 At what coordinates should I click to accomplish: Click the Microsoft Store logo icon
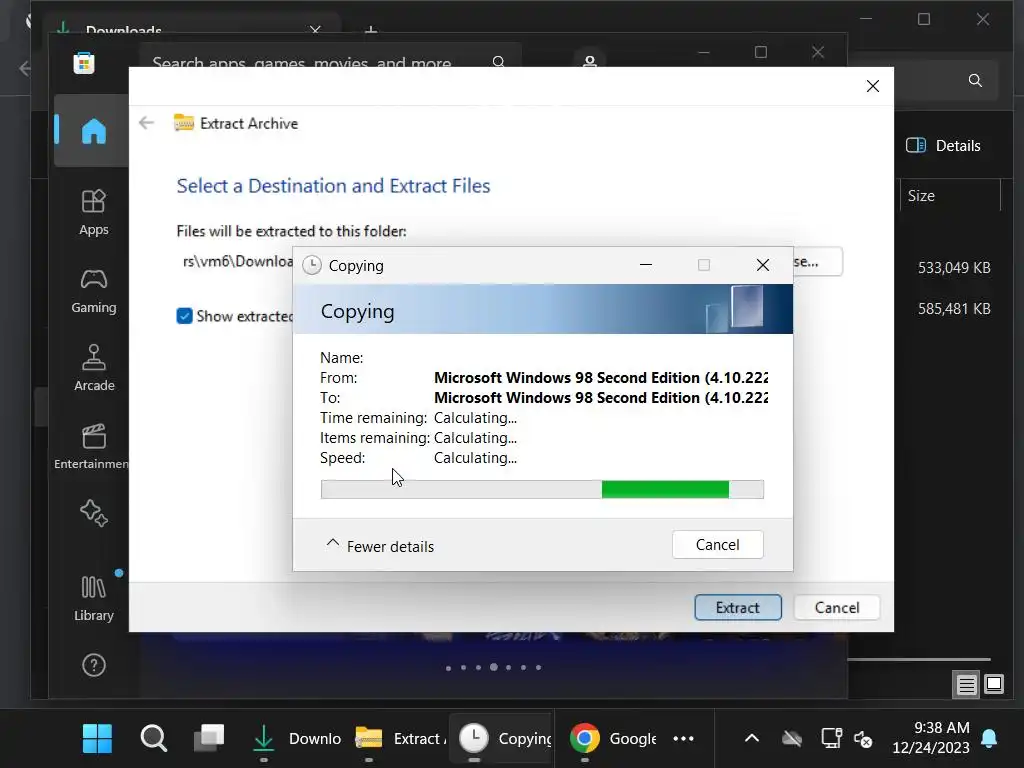point(84,63)
